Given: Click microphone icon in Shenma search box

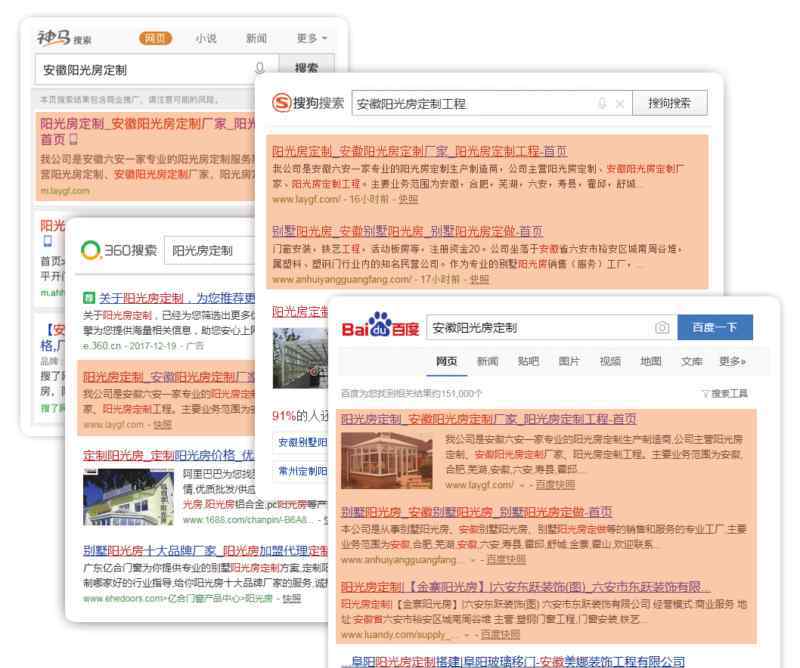Looking at the screenshot, I should pos(260,69).
